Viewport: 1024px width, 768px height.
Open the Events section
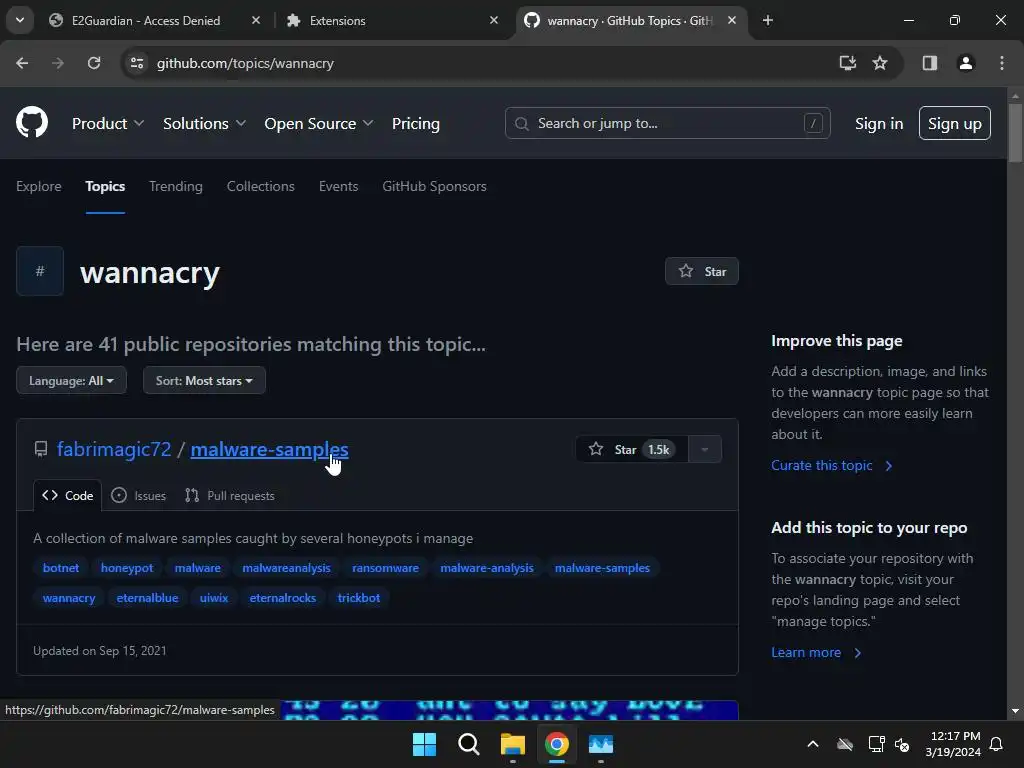(338, 186)
